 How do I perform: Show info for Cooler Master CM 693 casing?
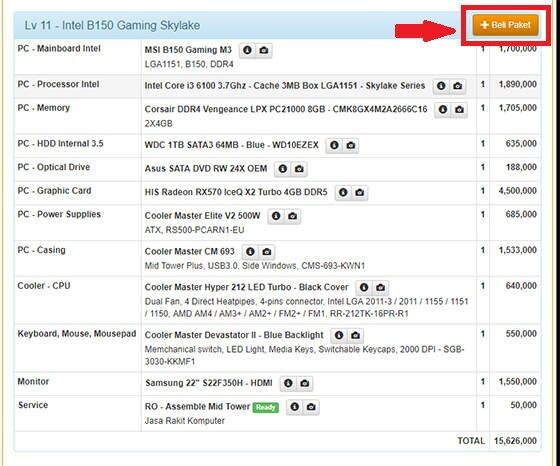coord(250,251)
